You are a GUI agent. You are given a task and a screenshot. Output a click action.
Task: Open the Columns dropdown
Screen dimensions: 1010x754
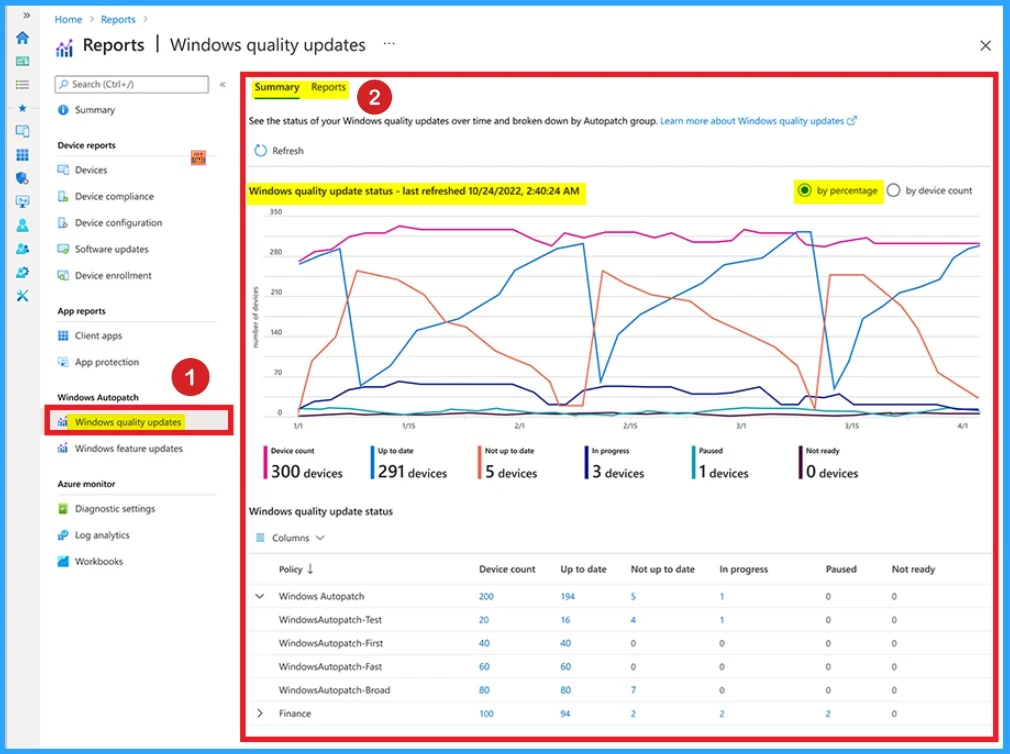[x=290, y=538]
